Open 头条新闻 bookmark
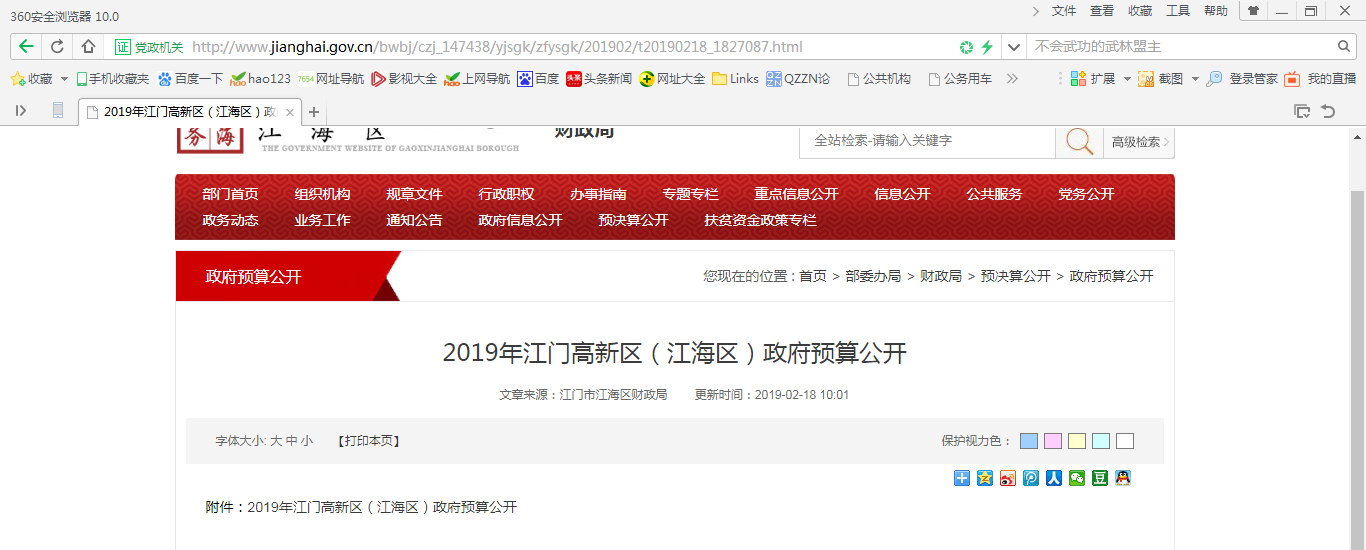Image resolution: width=1366 pixels, height=550 pixels. (x=599, y=79)
